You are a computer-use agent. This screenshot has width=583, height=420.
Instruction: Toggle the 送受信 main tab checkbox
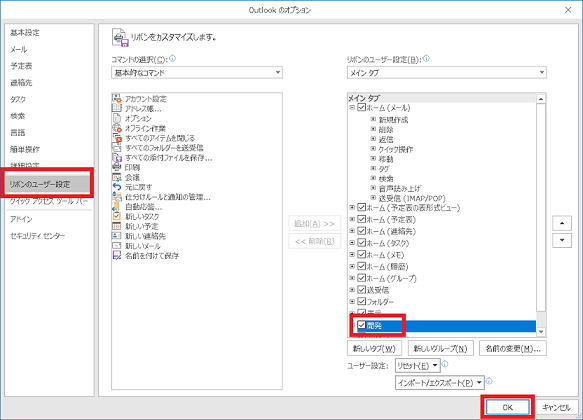click(361, 289)
